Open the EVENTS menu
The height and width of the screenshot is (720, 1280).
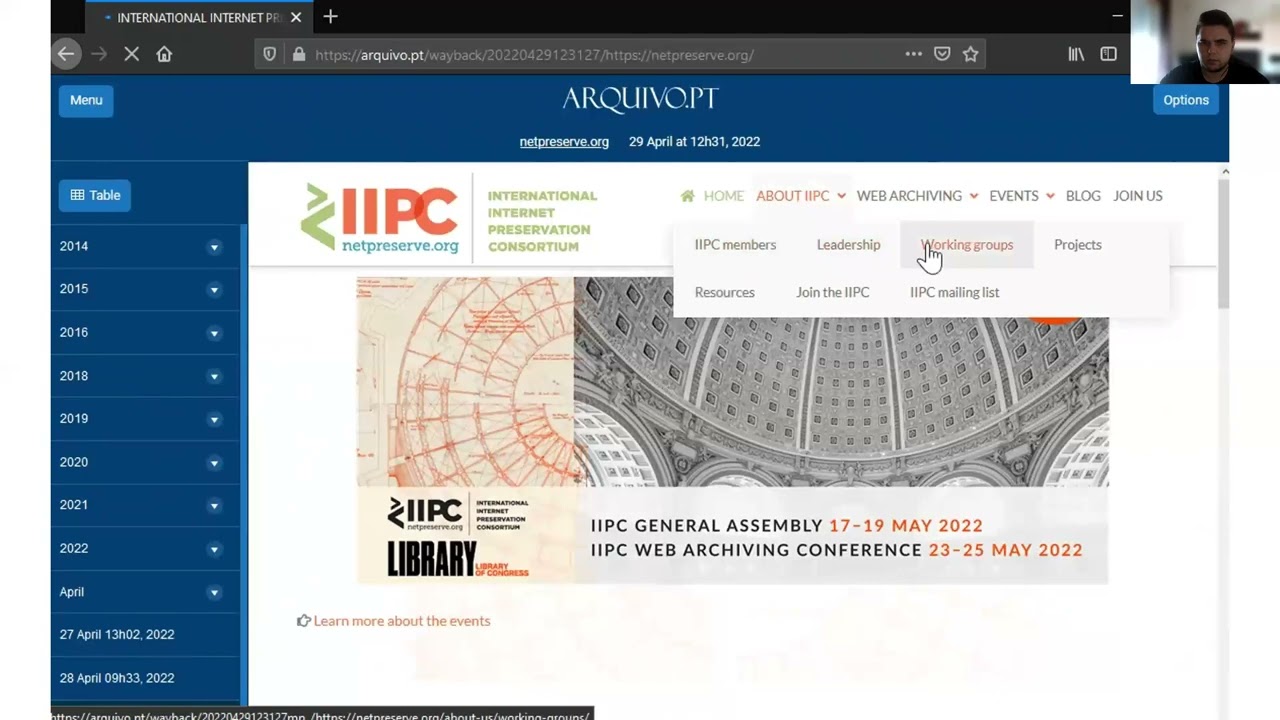(x=1022, y=196)
